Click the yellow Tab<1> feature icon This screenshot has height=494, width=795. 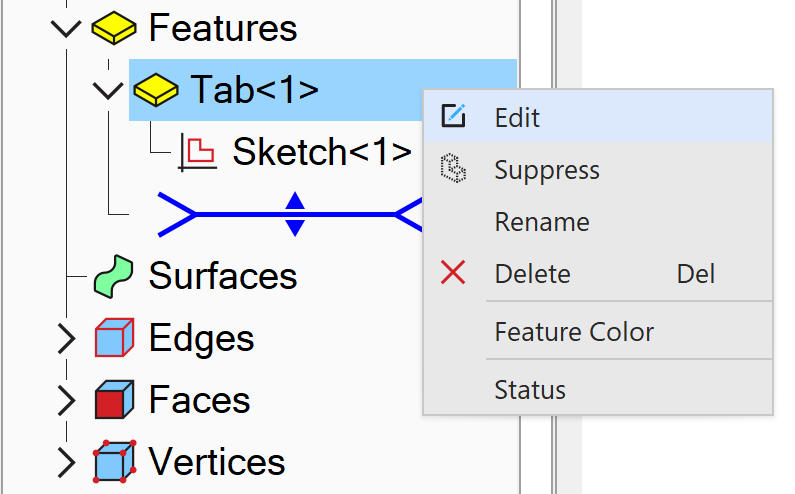[x=156, y=90]
